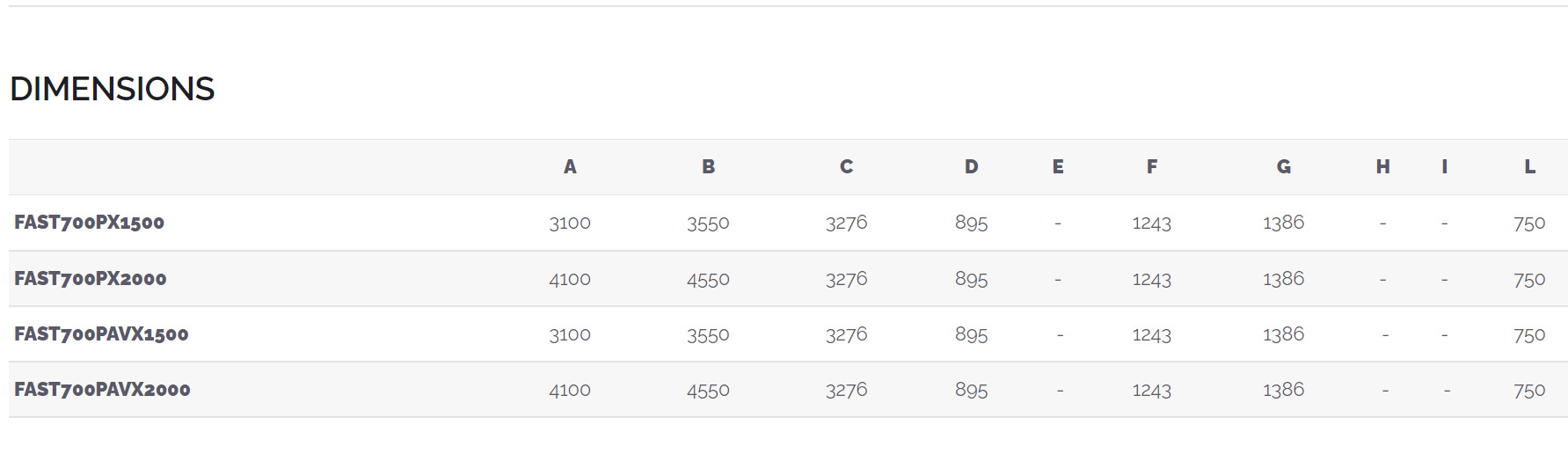Select column header G
Viewport: 1568px width, 476px height.
1284,167
